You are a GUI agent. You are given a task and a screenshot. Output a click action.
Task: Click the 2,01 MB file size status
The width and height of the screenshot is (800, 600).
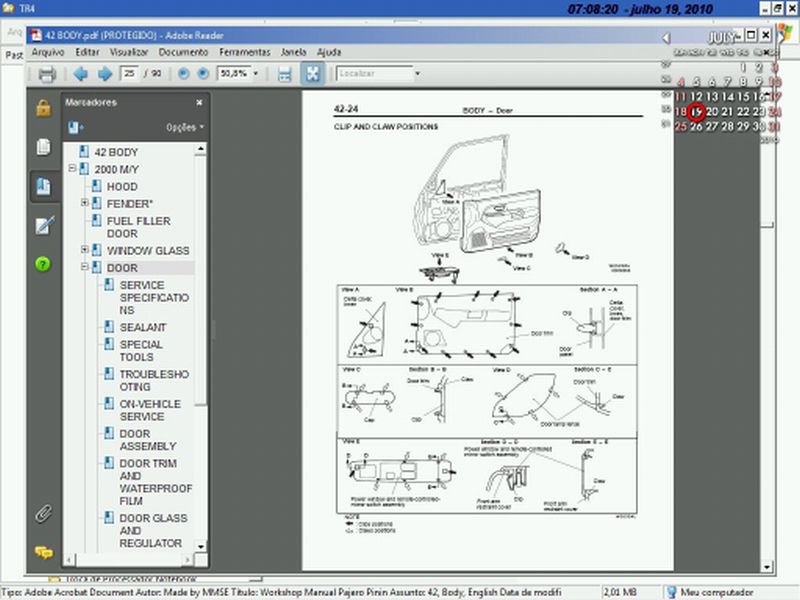(x=620, y=592)
